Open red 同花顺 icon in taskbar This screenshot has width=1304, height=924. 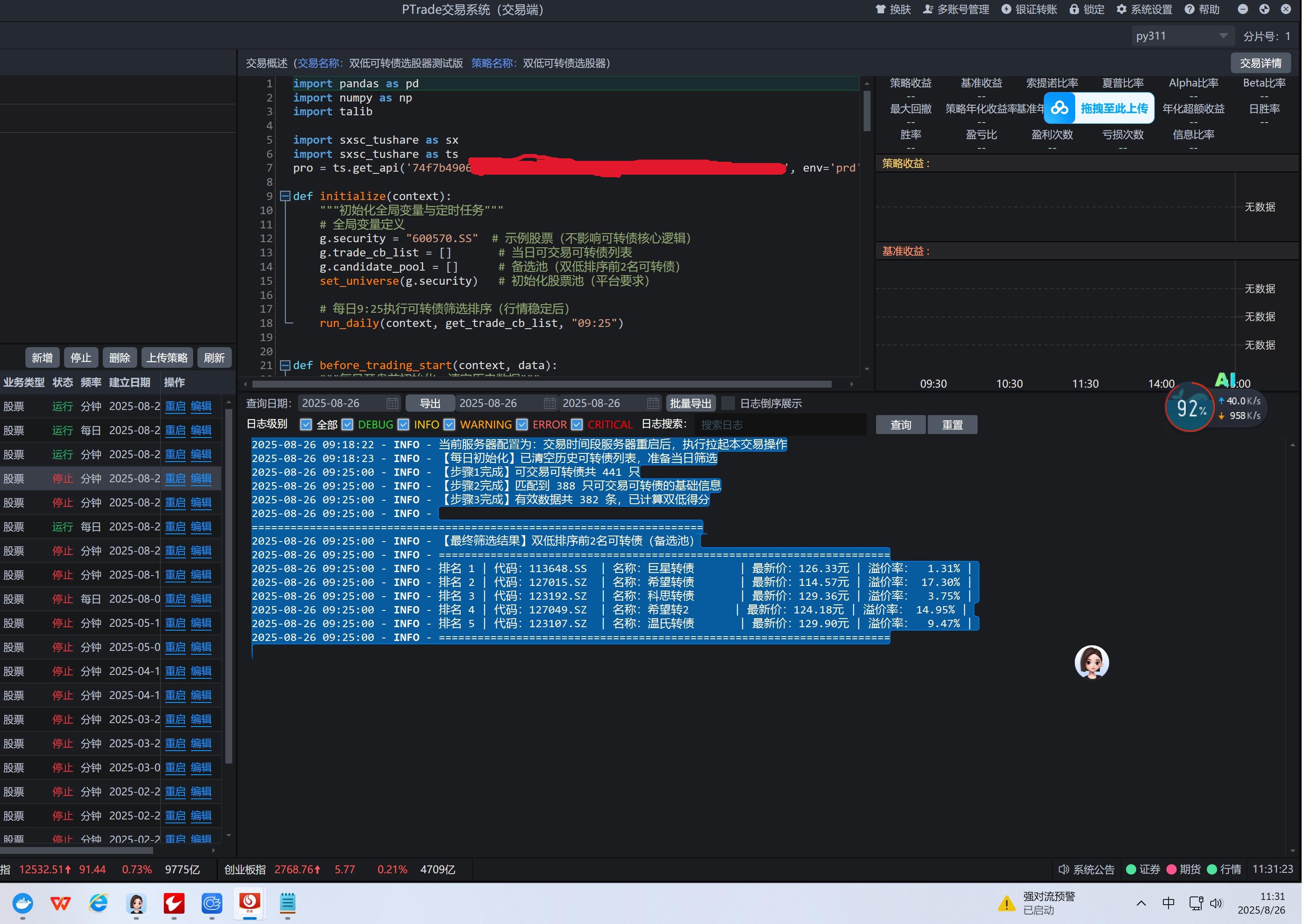[174, 903]
